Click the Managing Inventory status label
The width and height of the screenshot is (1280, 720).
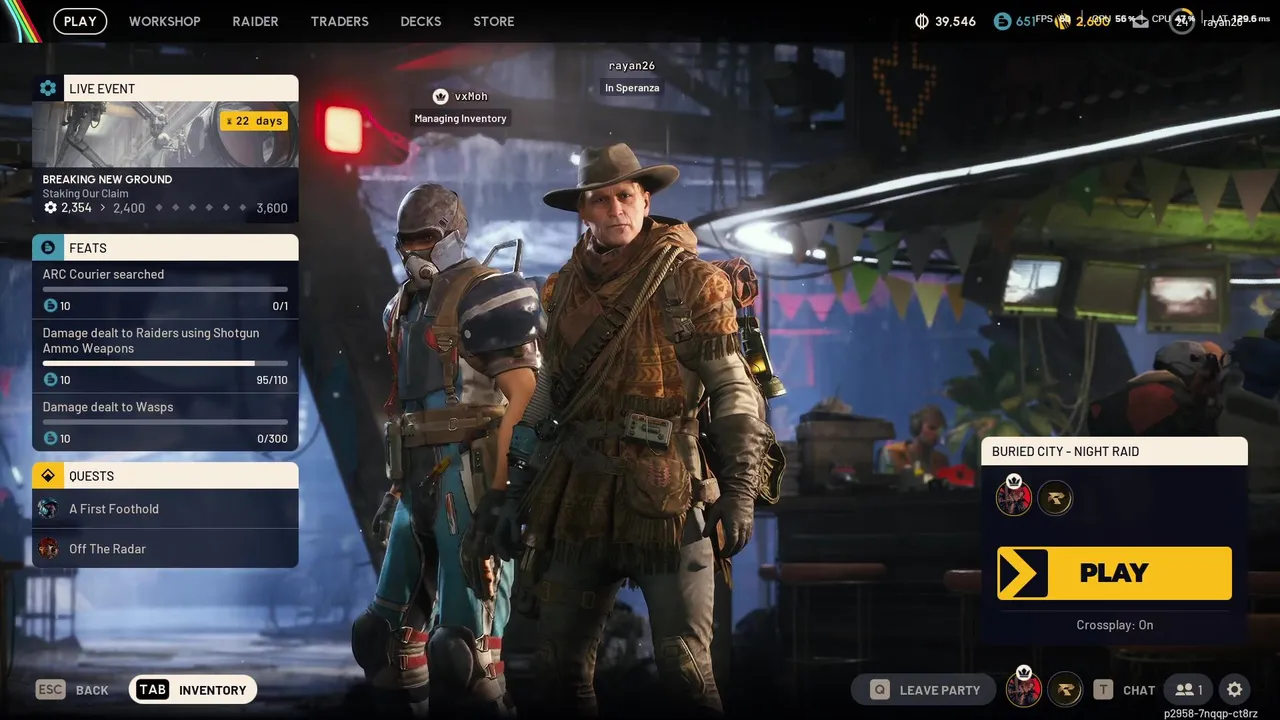coord(461,118)
